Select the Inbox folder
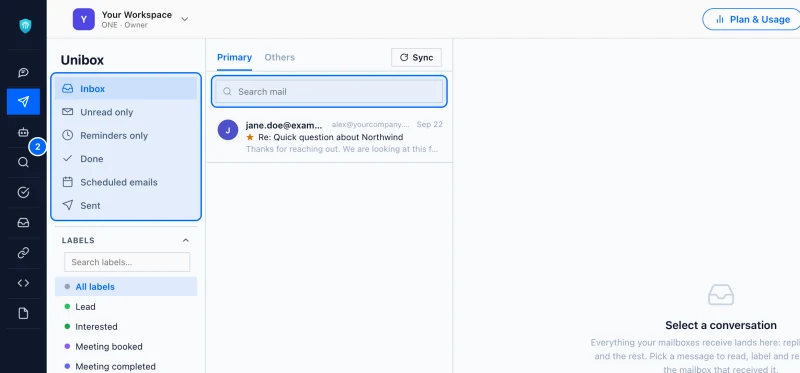Screen dimensions: 800x373 point(126,89)
